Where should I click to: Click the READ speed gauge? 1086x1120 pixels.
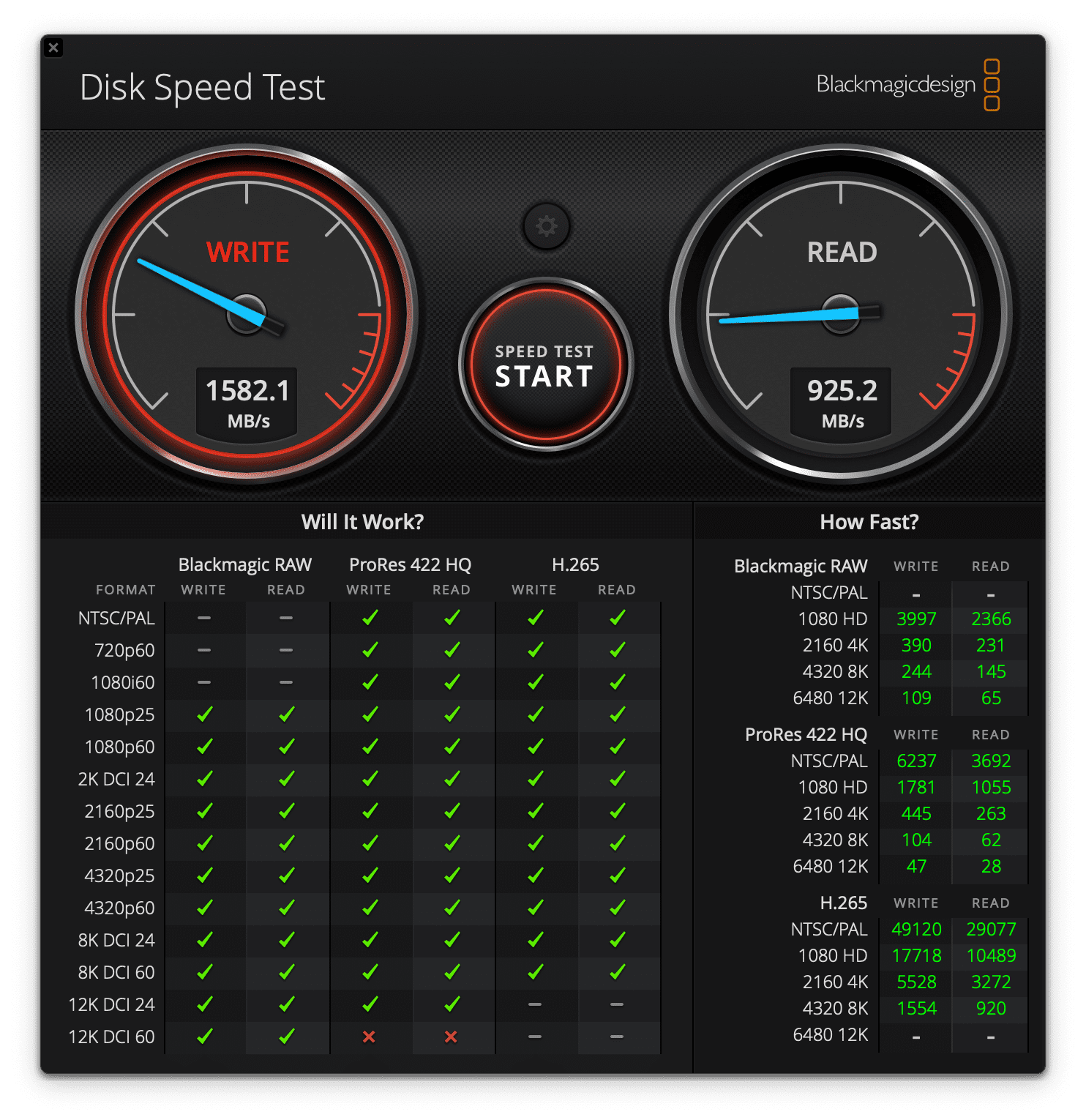coord(841,313)
